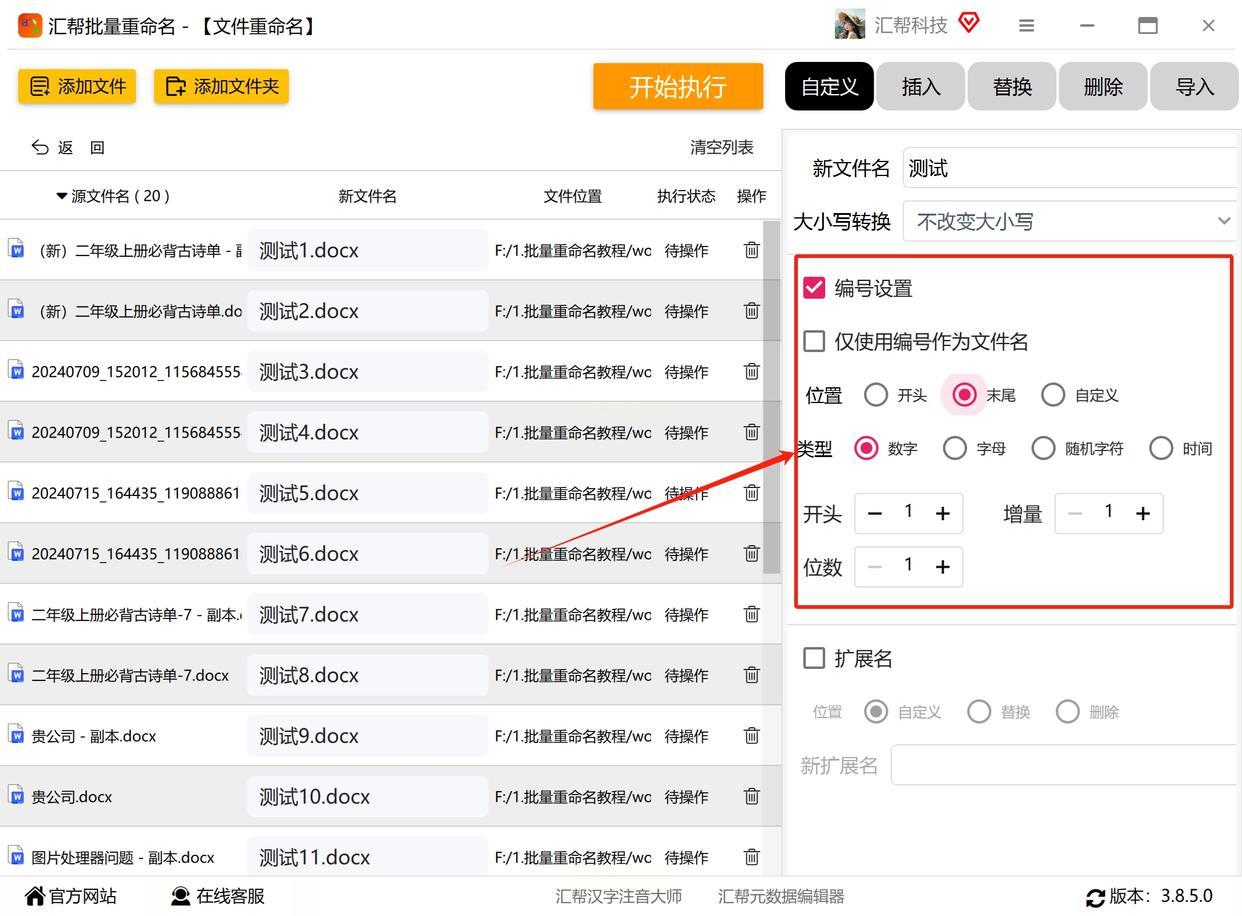
Task: Open 官方网站 home icon link
Action: [x=35, y=896]
